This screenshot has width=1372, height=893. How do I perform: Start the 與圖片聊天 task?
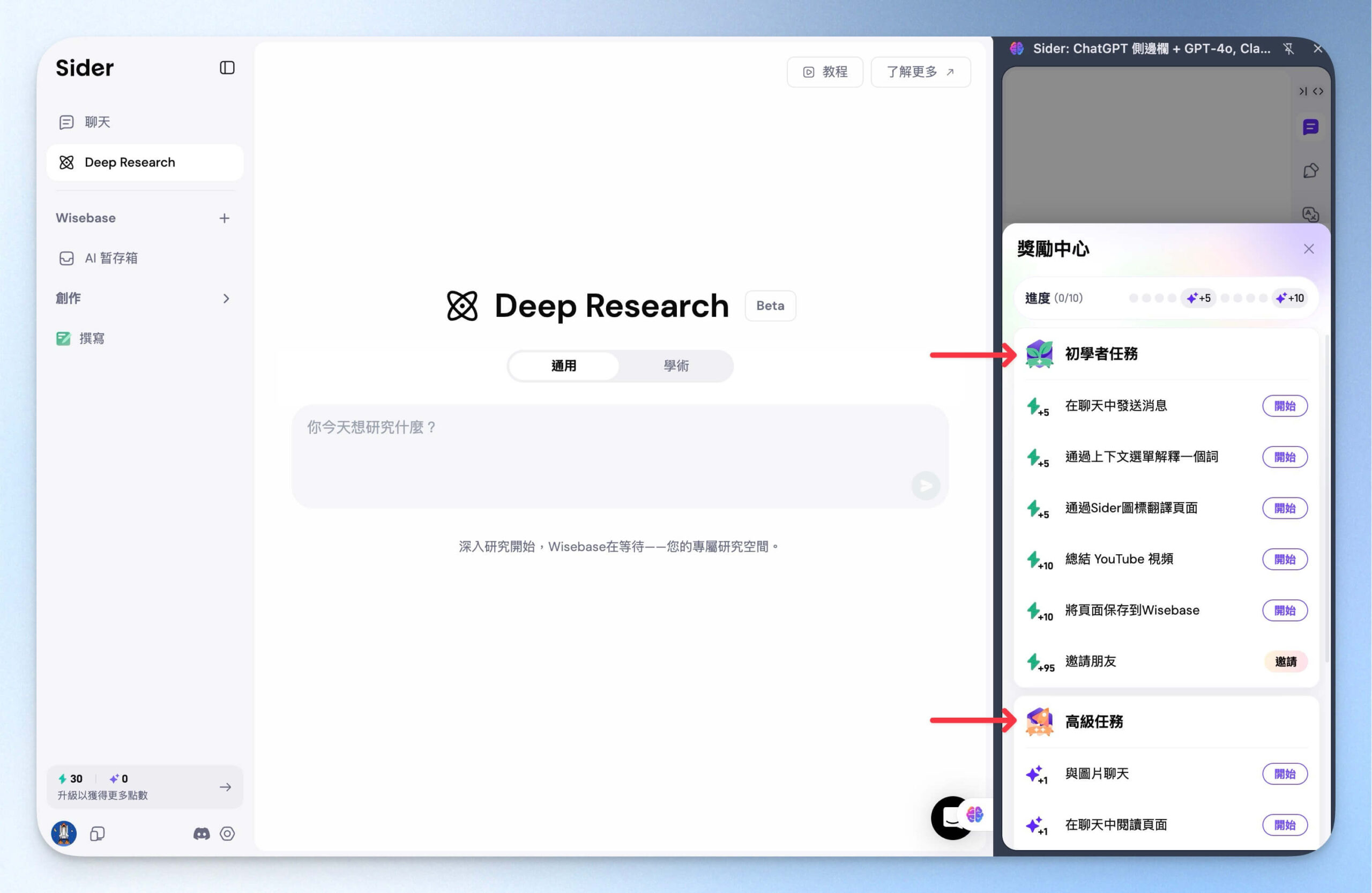pos(1285,773)
